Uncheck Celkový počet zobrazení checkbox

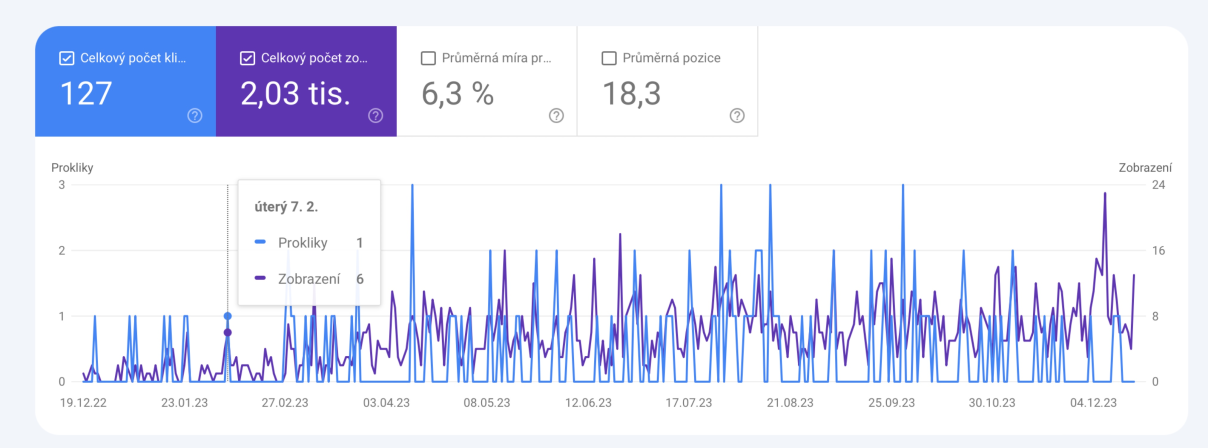click(x=247, y=58)
